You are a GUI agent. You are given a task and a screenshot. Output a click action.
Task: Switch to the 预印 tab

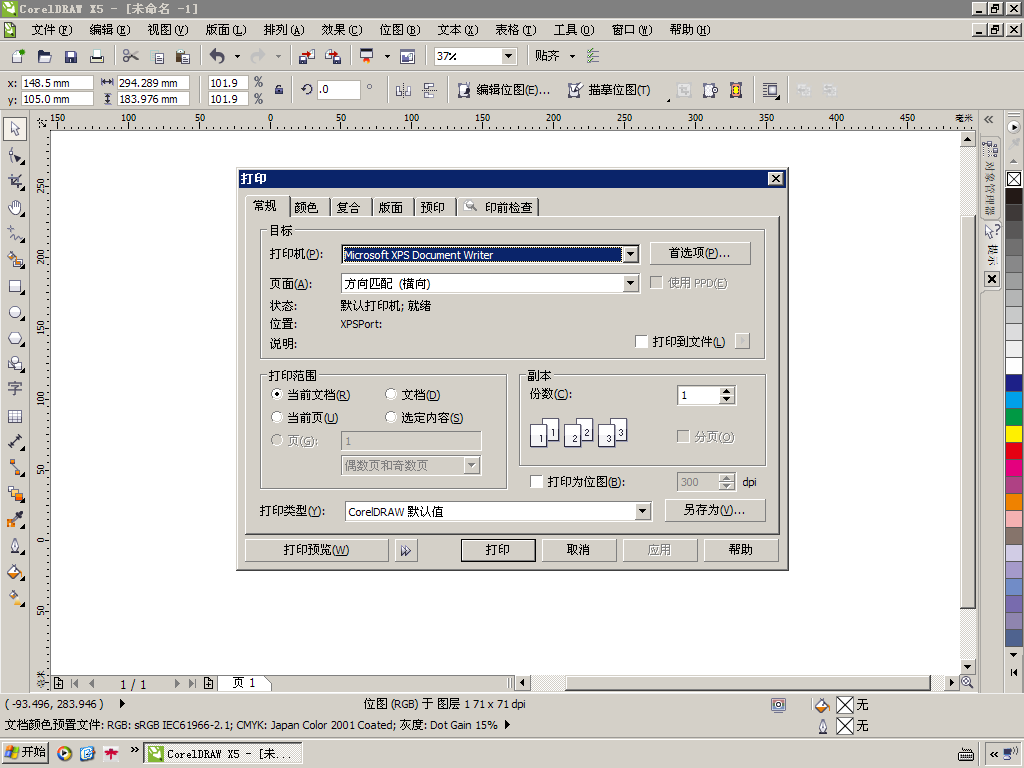point(432,208)
